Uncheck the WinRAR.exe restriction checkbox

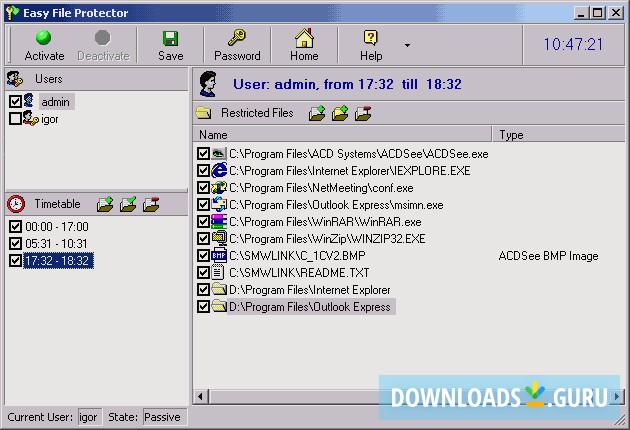203,221
